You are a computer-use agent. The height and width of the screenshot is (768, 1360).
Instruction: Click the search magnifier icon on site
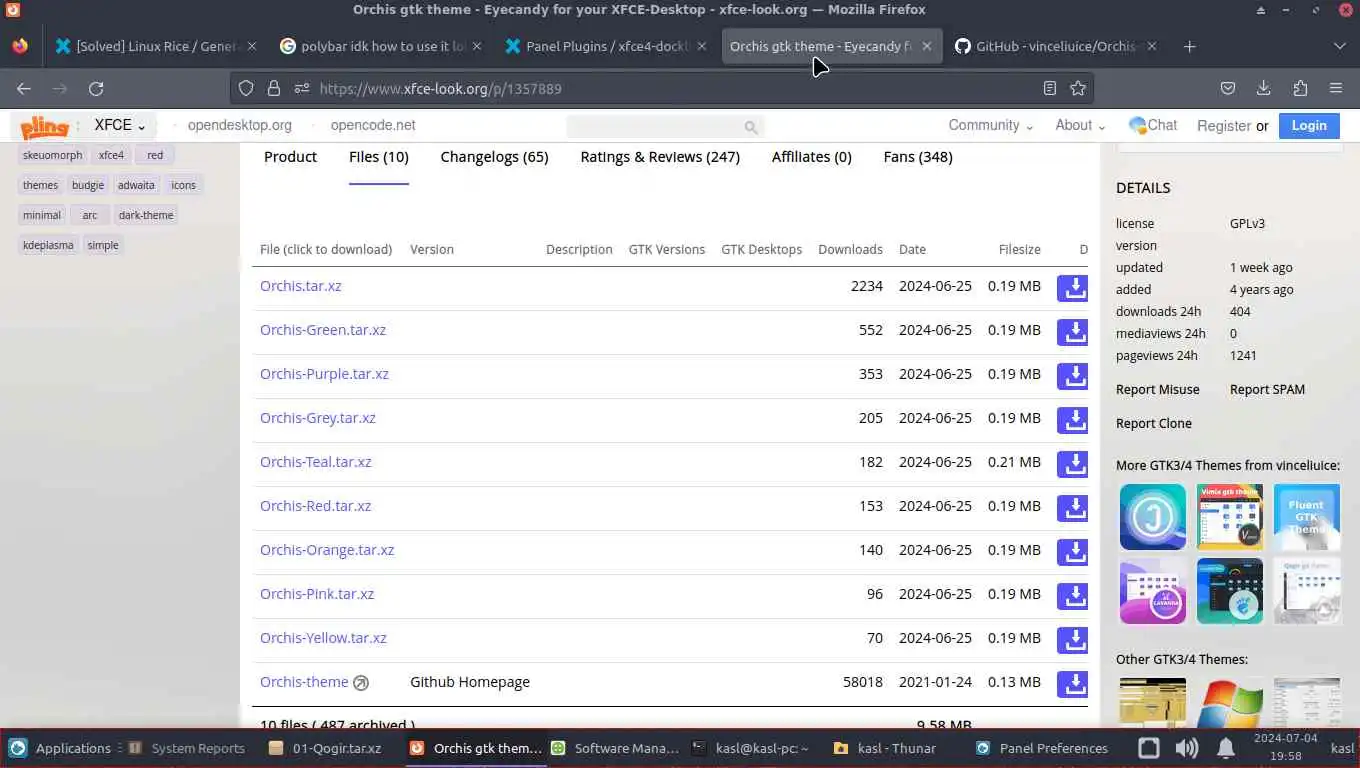click(750, 127)
